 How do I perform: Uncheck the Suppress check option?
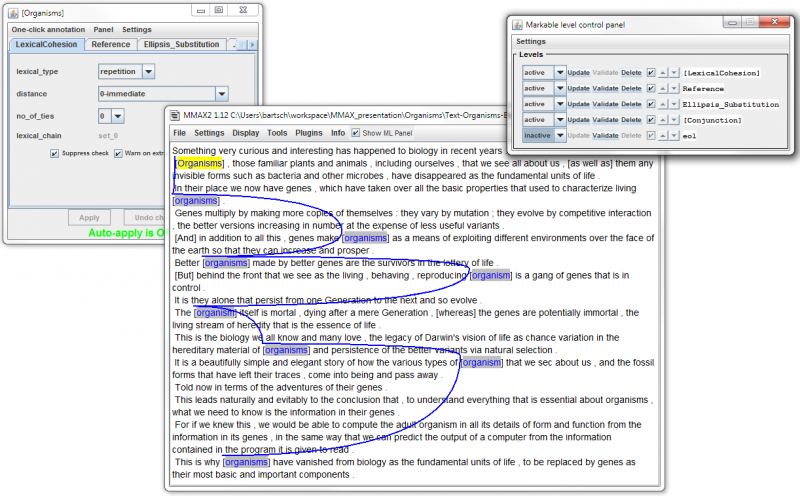point(55,153)
